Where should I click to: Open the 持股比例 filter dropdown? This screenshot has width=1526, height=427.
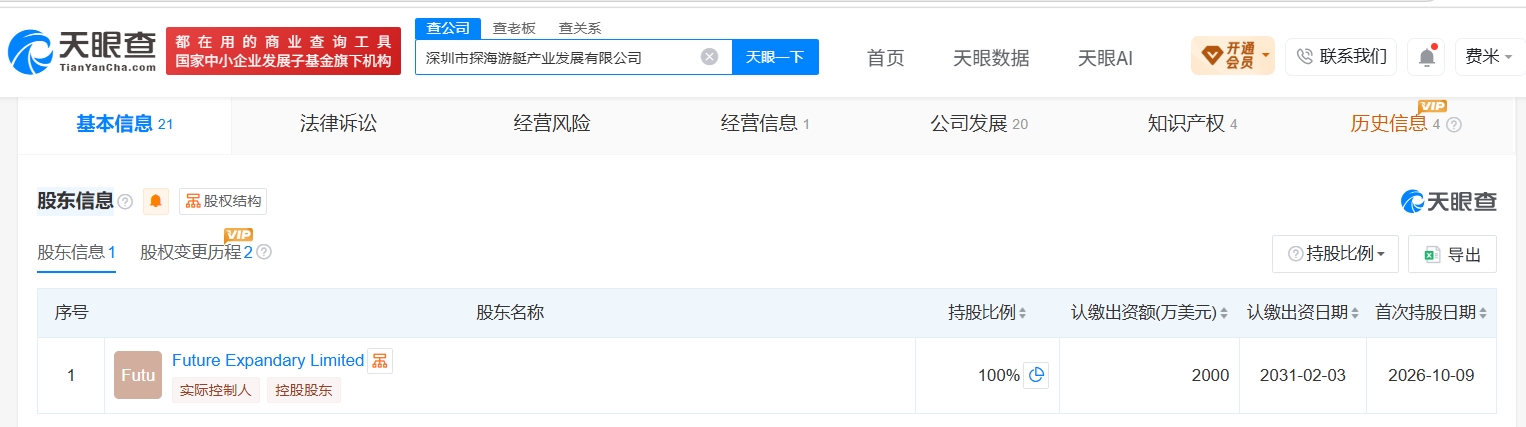[x=1335, y=254]
